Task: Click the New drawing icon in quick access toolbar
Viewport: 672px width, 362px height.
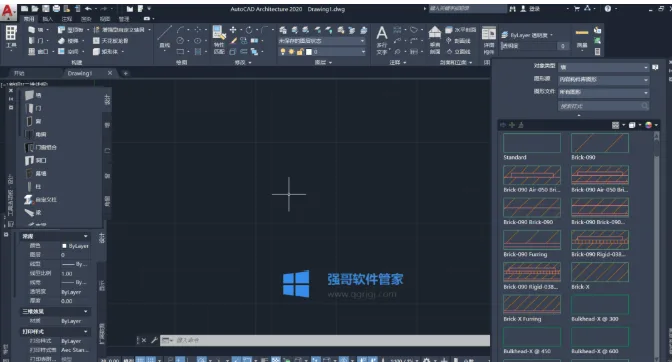Action: pos(25,9)
